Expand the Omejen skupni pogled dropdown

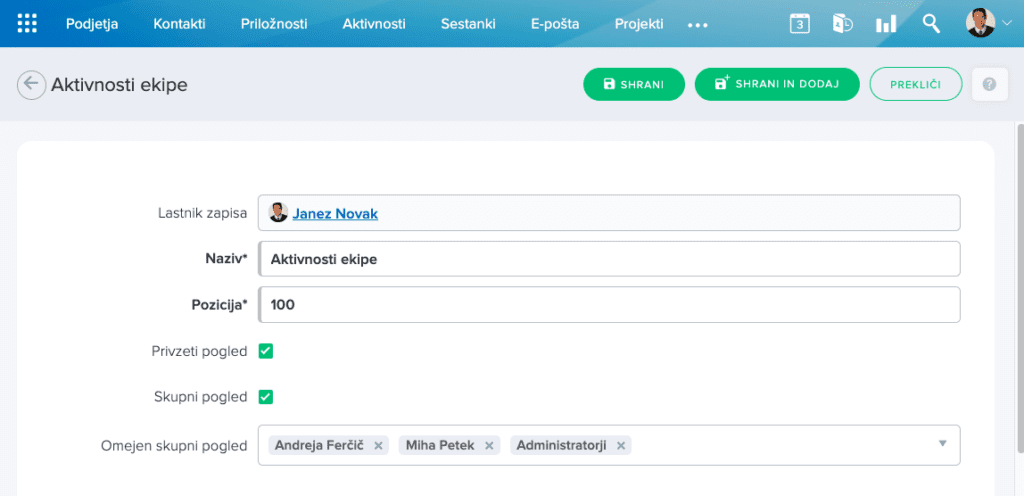pyautogui.click(x=942, y=444)
